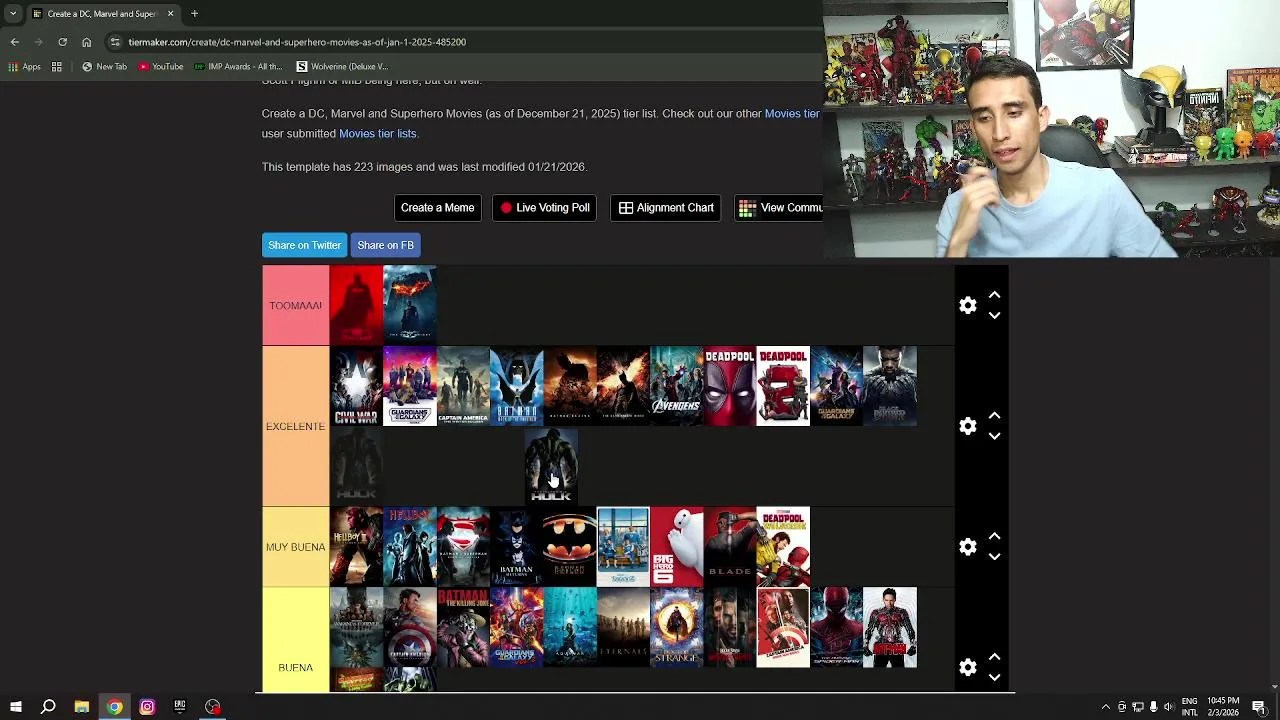Viewport: 1280px width, 720px height.
Task: Open the notification center icon
Action: 1259,707
